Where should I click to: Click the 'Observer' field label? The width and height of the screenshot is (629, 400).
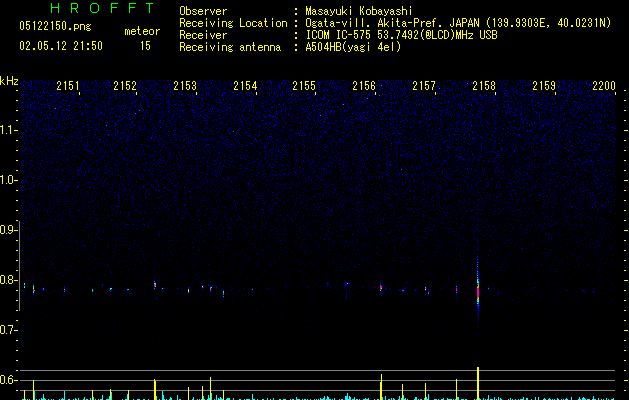point(203,11)
